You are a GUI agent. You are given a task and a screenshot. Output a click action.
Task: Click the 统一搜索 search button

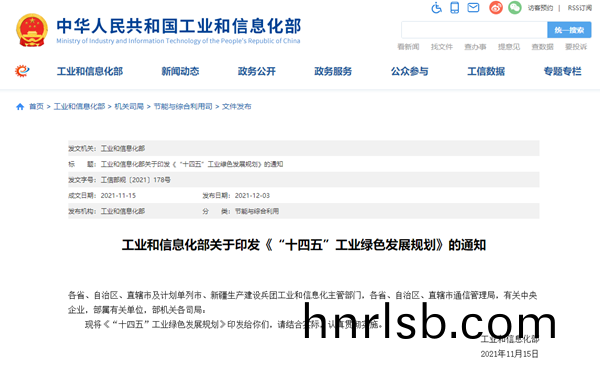pos(569,30)
